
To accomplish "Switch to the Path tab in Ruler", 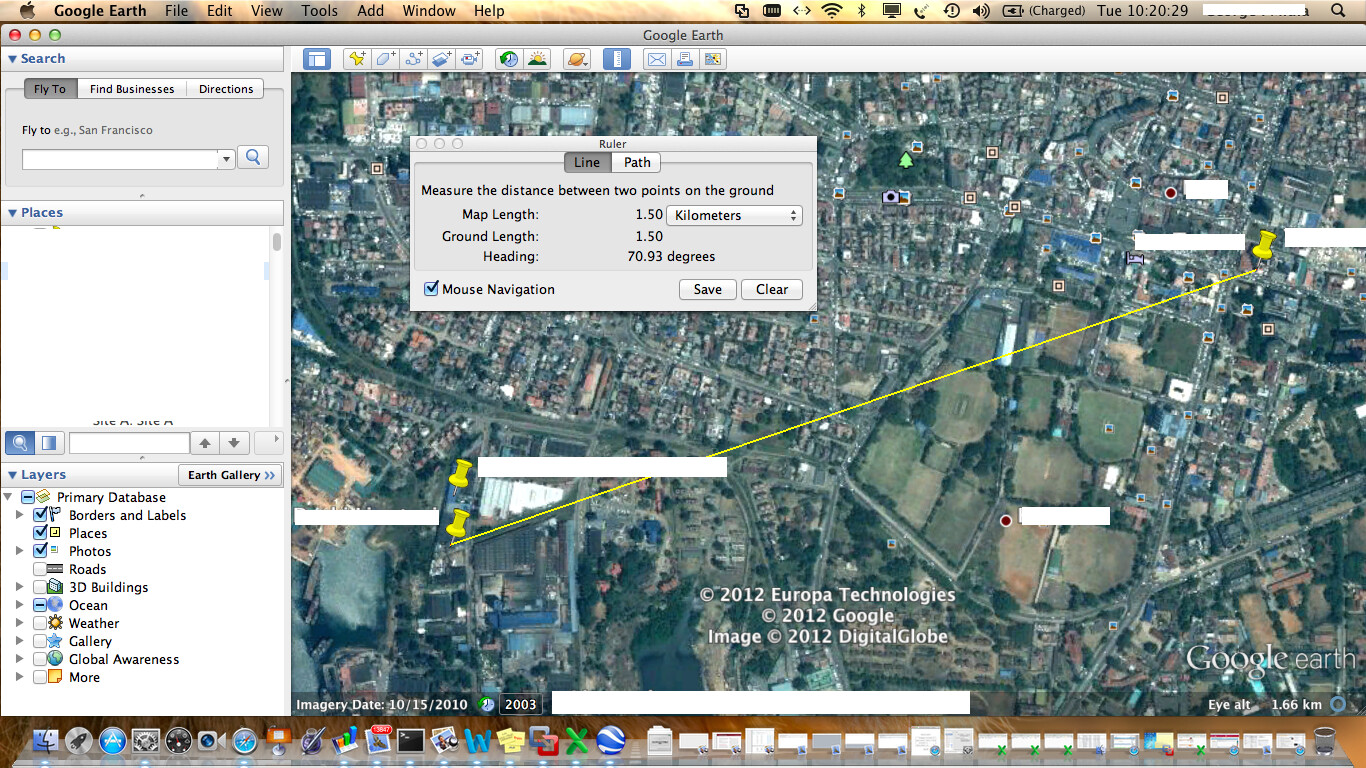I will 636,162.
